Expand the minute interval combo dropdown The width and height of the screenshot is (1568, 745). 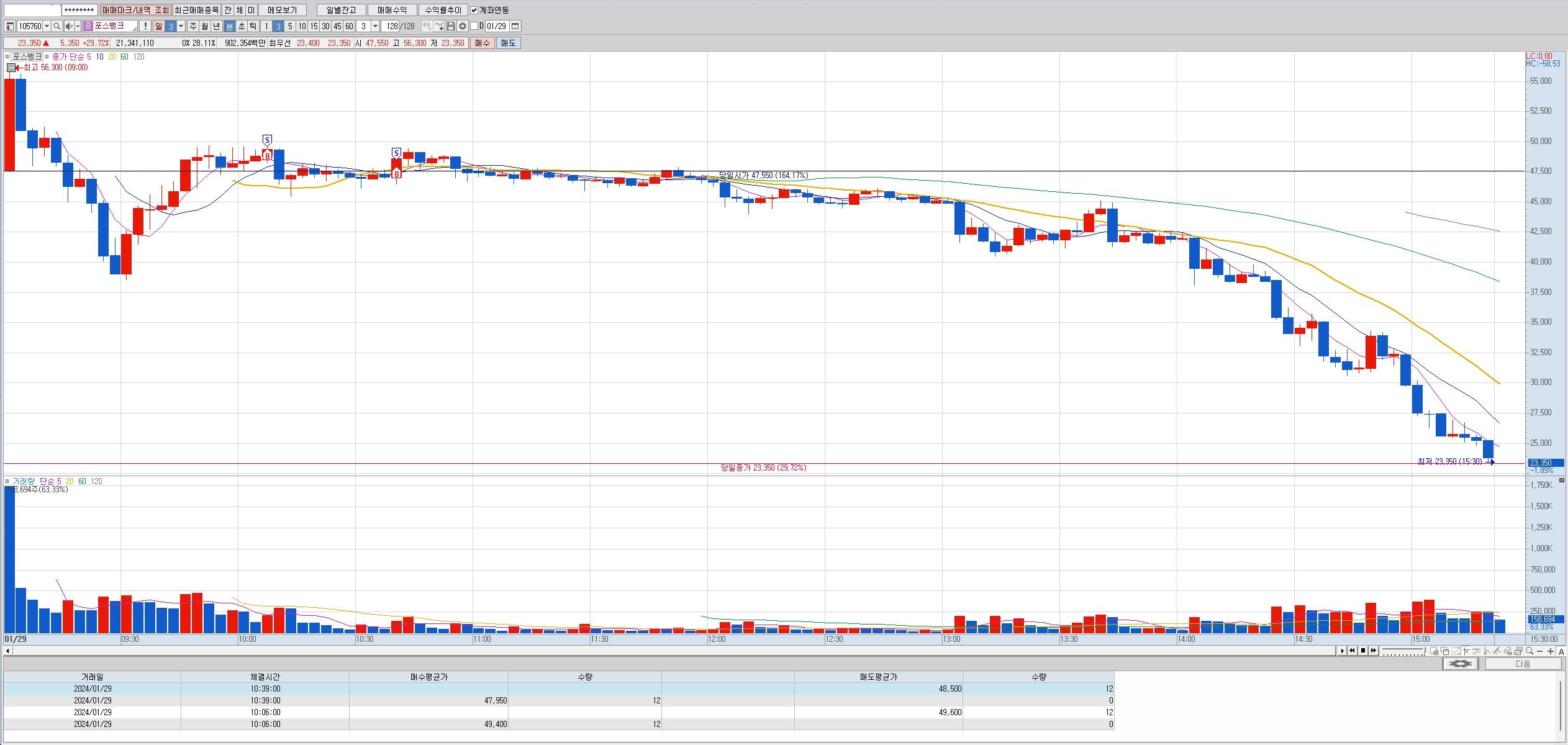(x=375, y=26)
